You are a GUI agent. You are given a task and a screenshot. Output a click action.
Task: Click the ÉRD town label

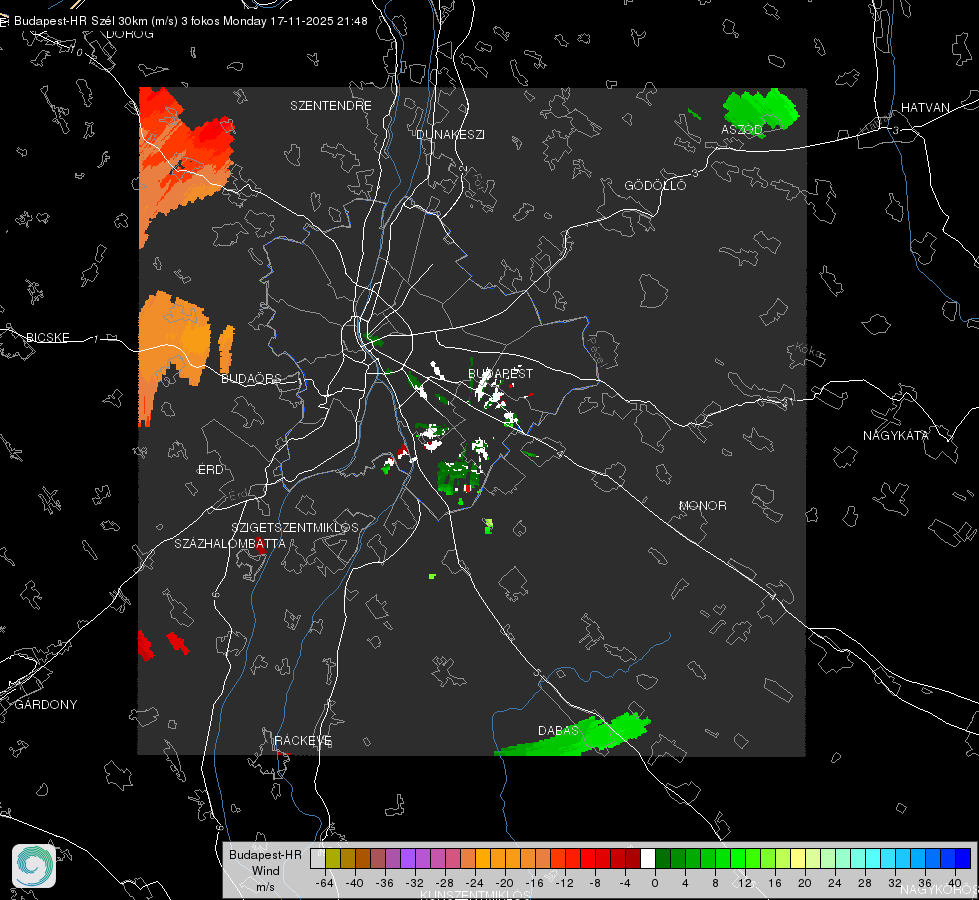pyautogui.click(x=210, y=470)
